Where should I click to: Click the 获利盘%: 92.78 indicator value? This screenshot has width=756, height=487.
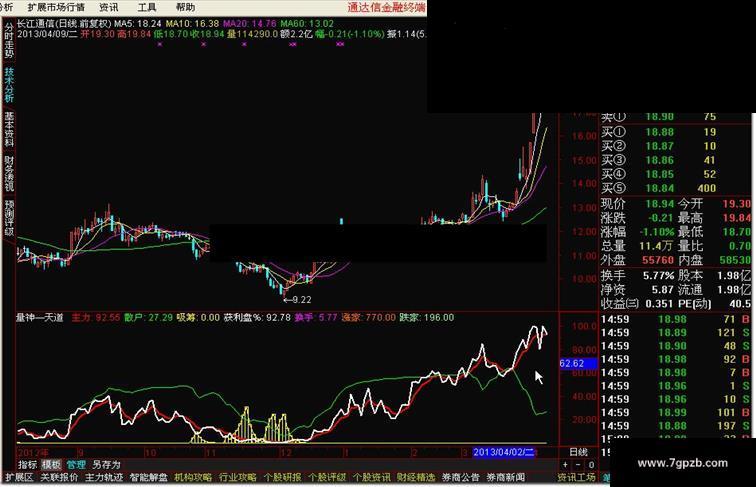click(257, 318)
